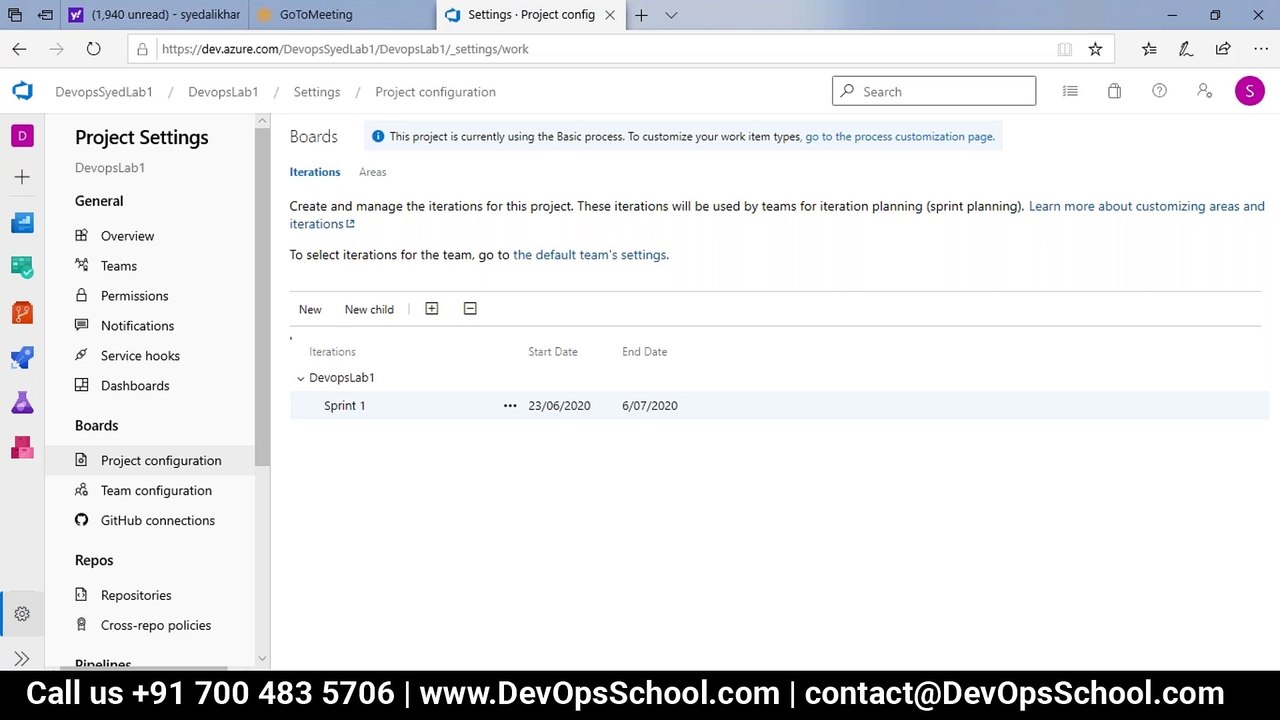The image size is (1280, 720).
Task: Open the Pipelines hub icon in left rail
Action: (x=22, y=357)
